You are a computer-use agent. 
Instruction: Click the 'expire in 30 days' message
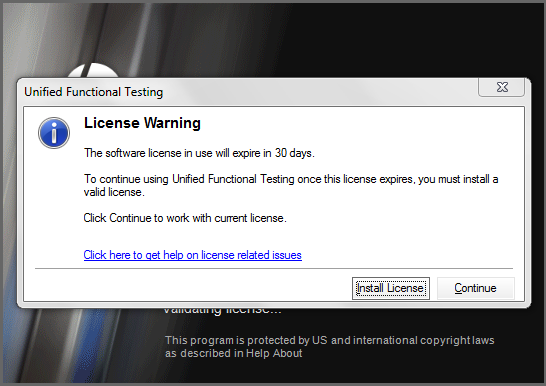[x=199, y=153]
